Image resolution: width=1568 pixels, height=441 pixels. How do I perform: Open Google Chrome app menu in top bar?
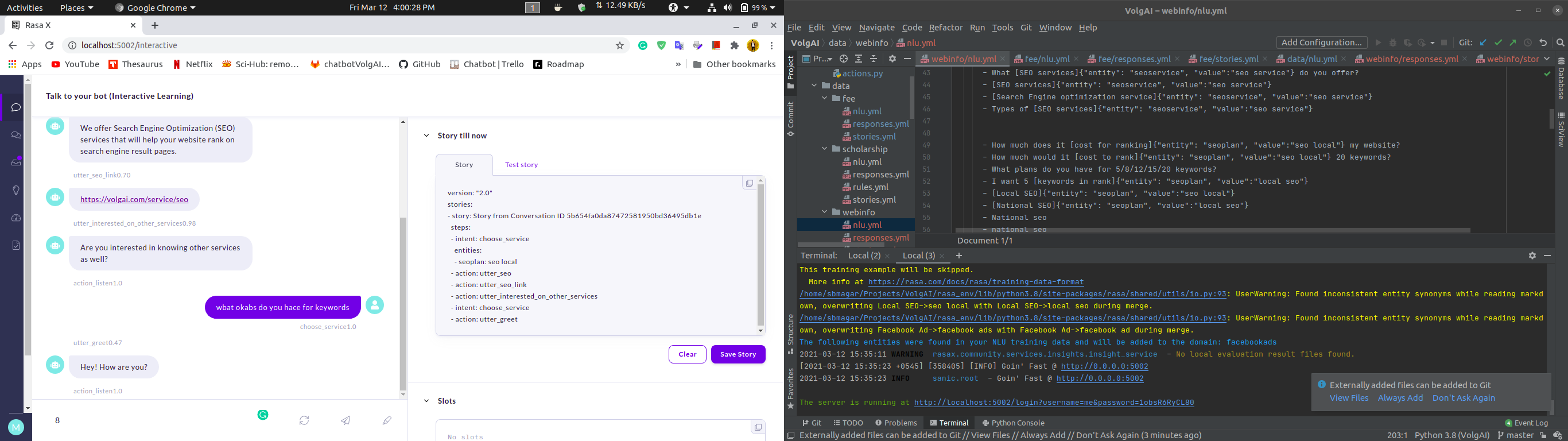[x=156, y=8]
